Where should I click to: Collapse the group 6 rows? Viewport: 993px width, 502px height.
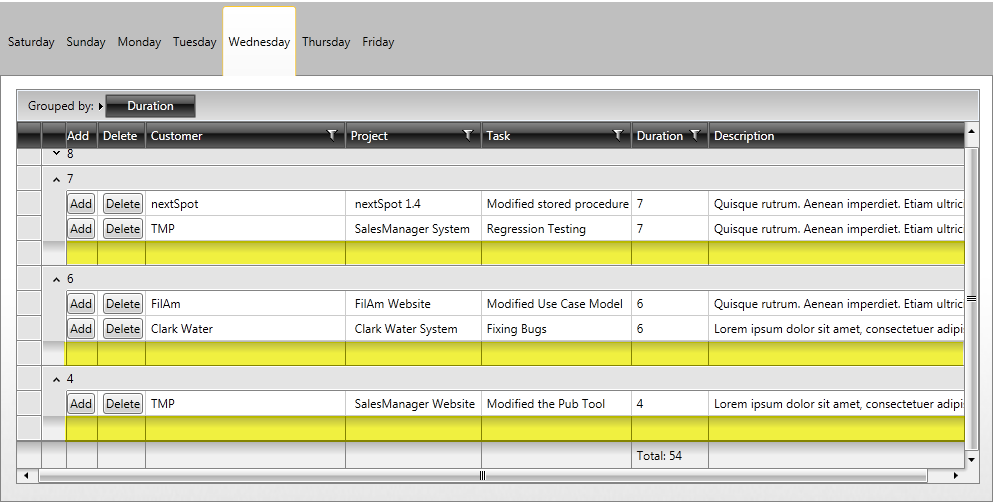point(56,280)
